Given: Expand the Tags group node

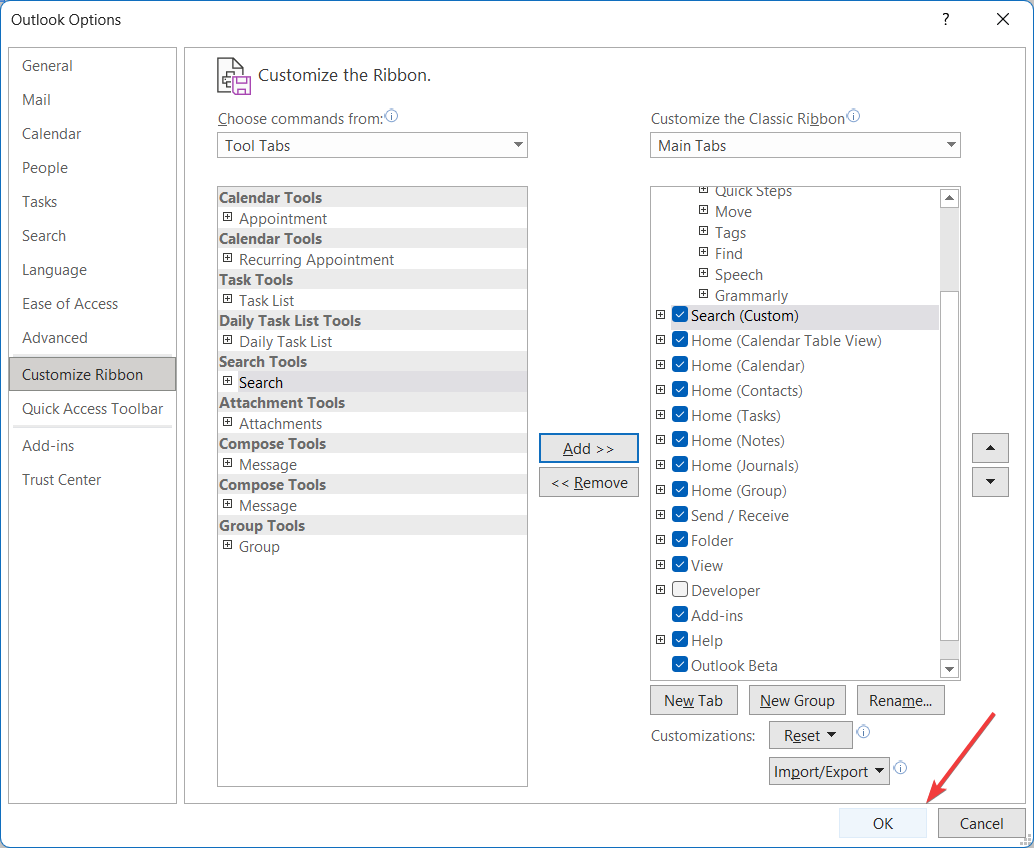Looking at the screenshot, I should click(704, 231).
